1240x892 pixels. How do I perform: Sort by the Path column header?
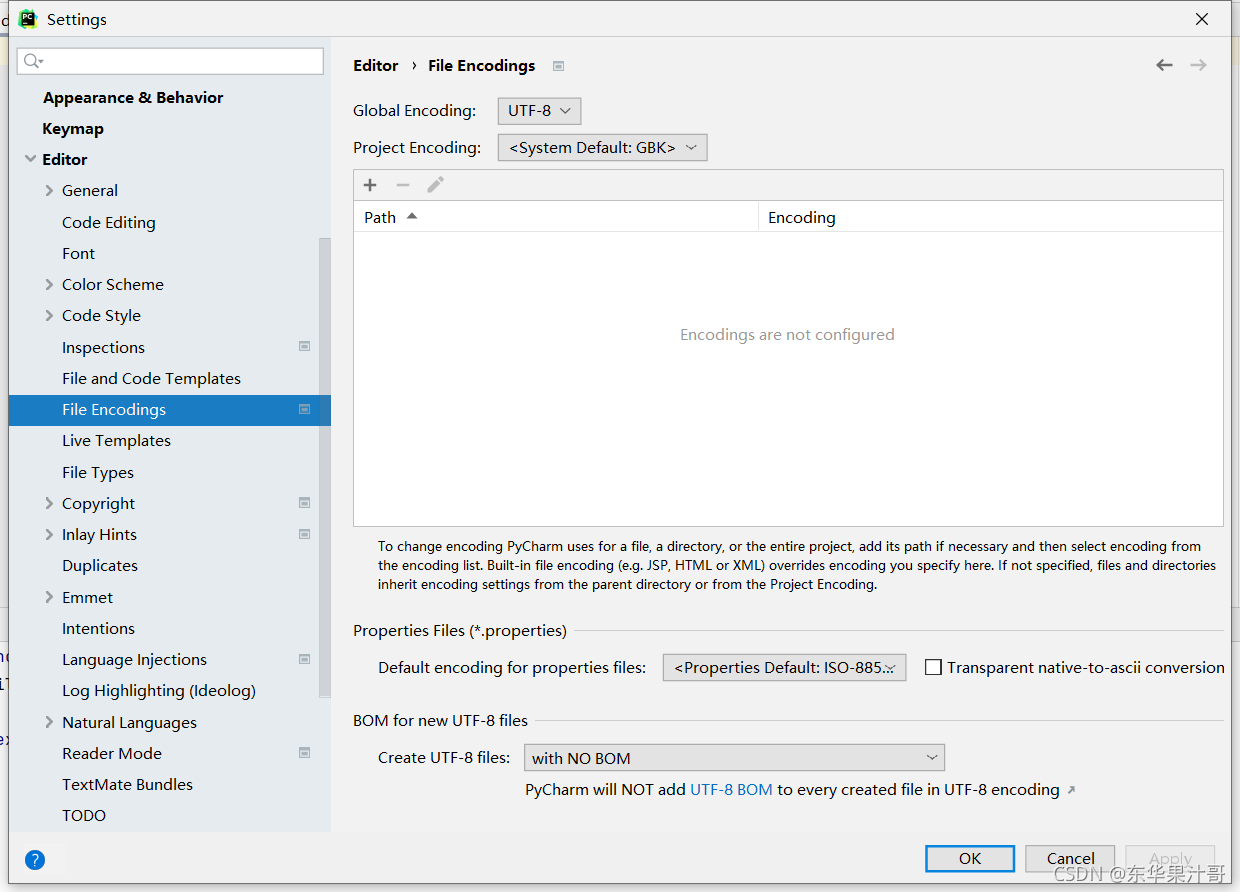(556, 217)
